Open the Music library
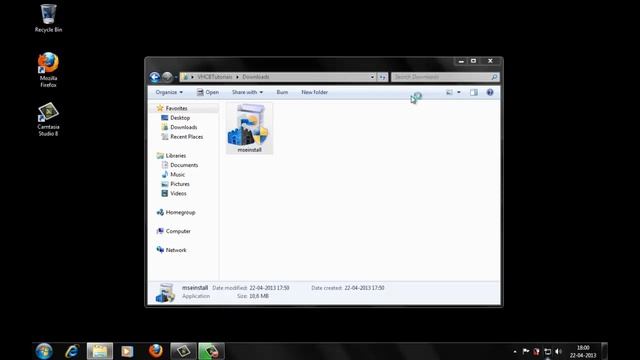 [178, 174]
